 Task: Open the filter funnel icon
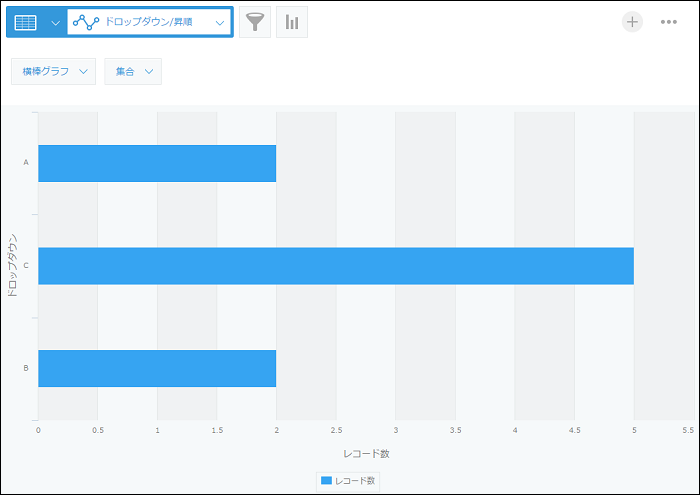coord(255,22)
